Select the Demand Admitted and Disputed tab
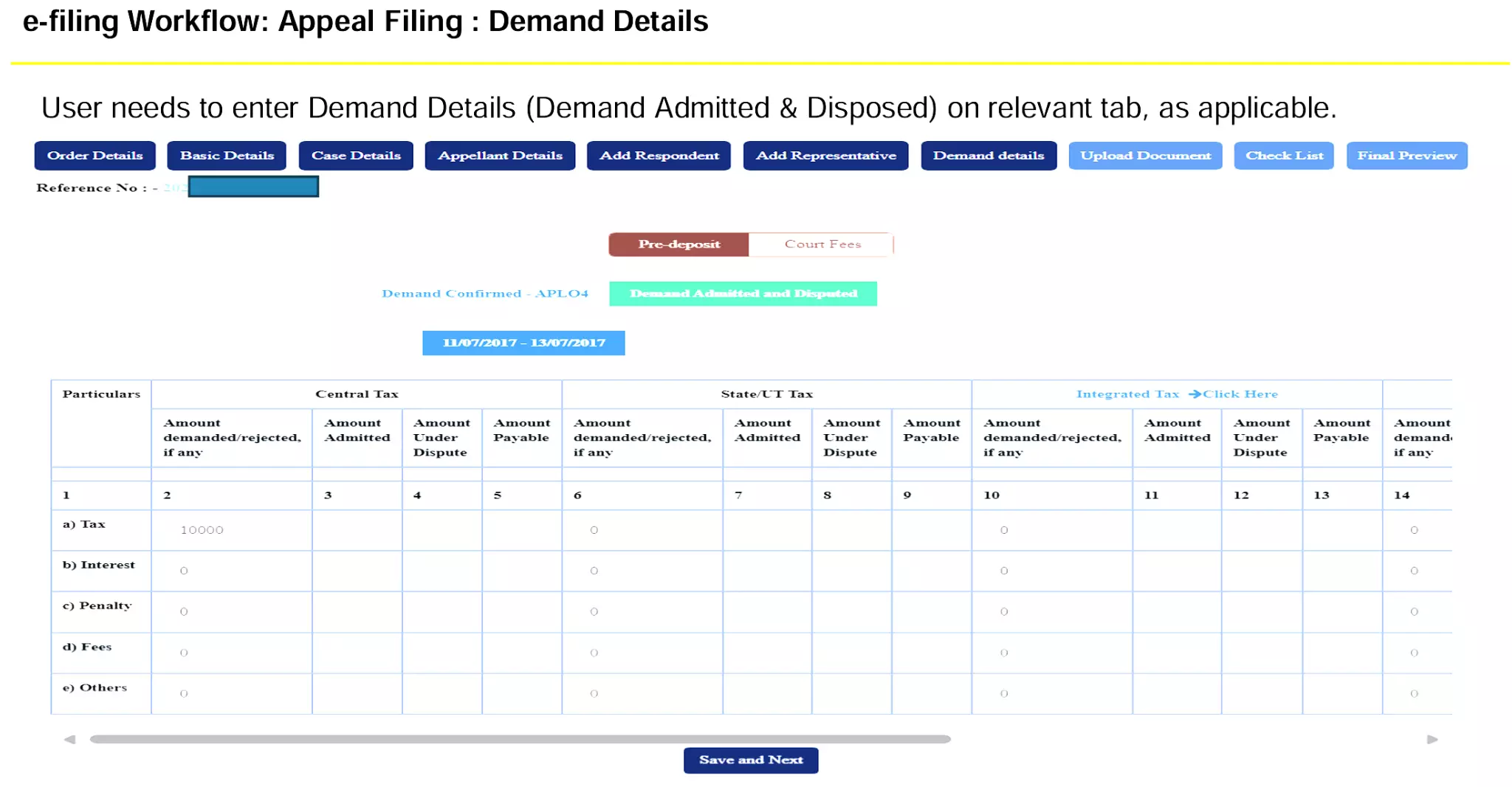Screen dimensions: 1512x787 (x=743, y=294)
